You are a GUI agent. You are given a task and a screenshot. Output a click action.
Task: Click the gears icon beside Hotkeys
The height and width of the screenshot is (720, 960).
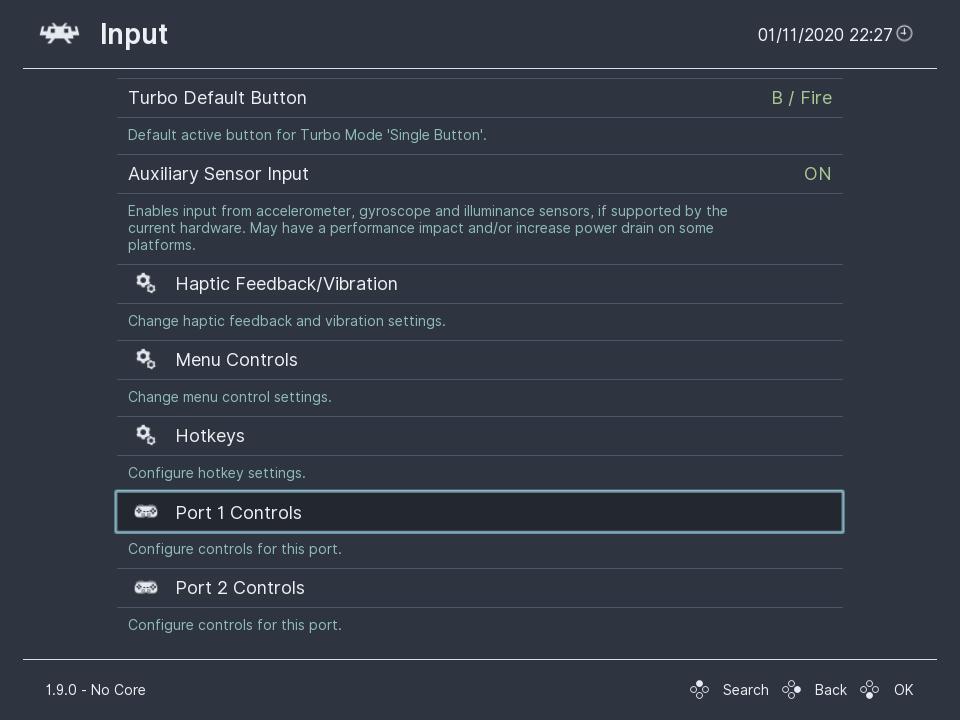146,435
